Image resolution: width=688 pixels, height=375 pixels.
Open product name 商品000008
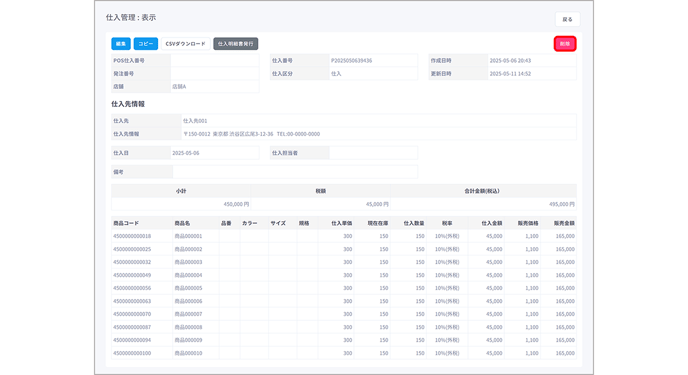pos(188,327)
